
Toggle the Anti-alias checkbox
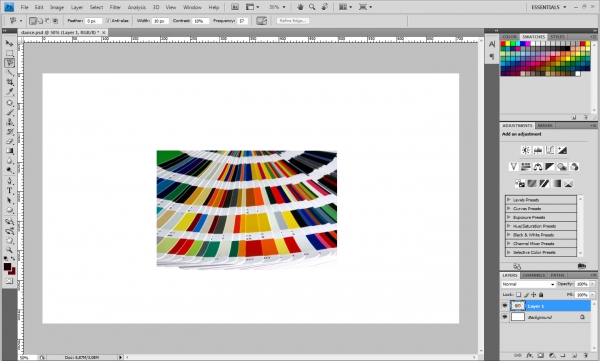tap(108, 21)
